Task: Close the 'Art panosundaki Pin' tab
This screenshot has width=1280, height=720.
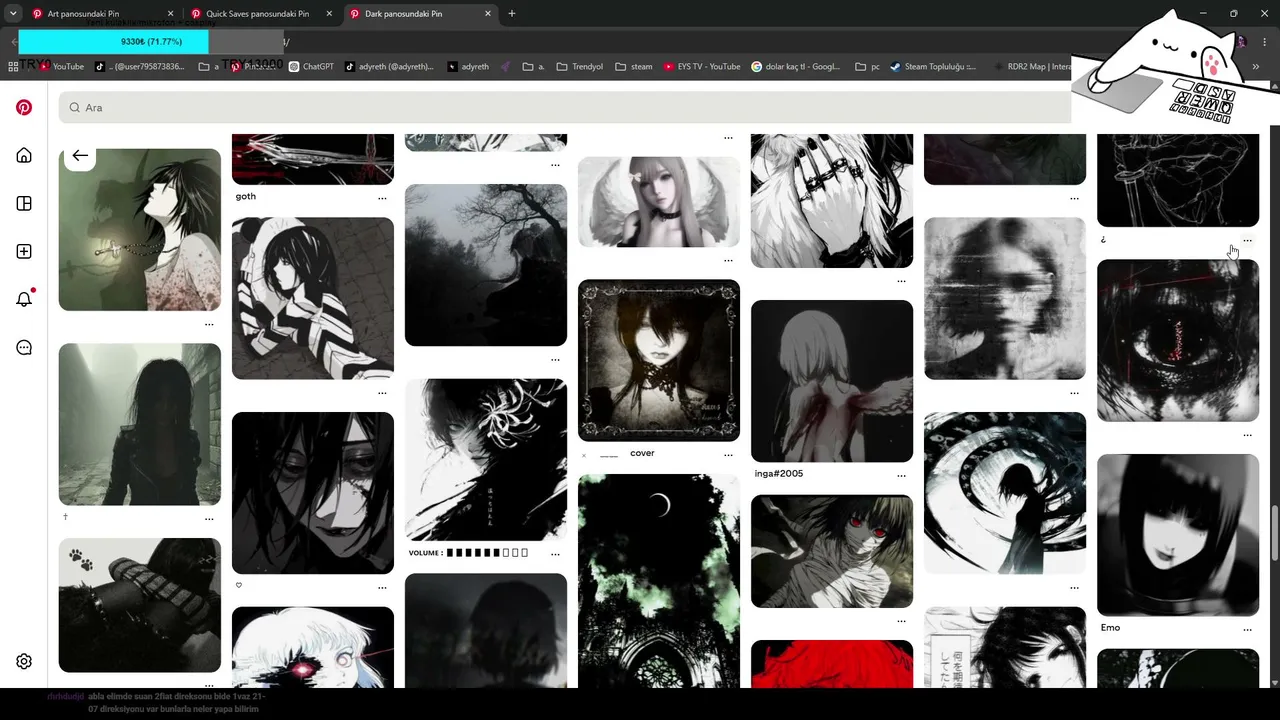Action: coord(170,14)
